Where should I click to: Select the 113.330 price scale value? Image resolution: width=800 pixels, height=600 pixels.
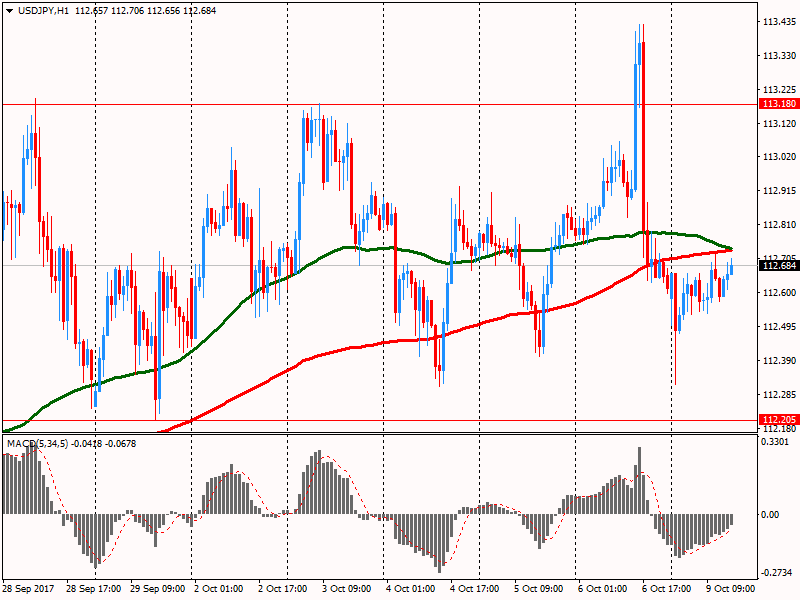(x=780, y=56)
